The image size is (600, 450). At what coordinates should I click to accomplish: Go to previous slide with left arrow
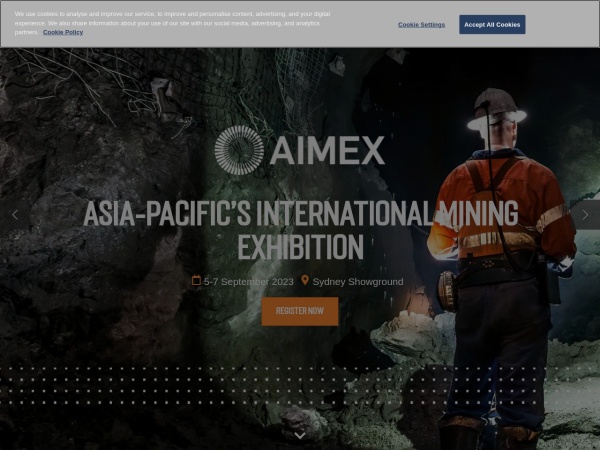[x=15, y=215]
